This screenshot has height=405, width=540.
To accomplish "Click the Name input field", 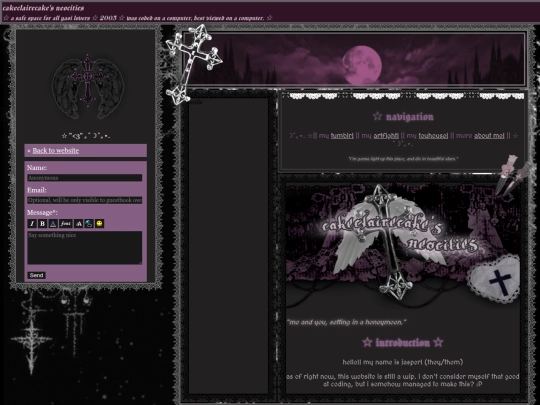I will pos(85,178).
